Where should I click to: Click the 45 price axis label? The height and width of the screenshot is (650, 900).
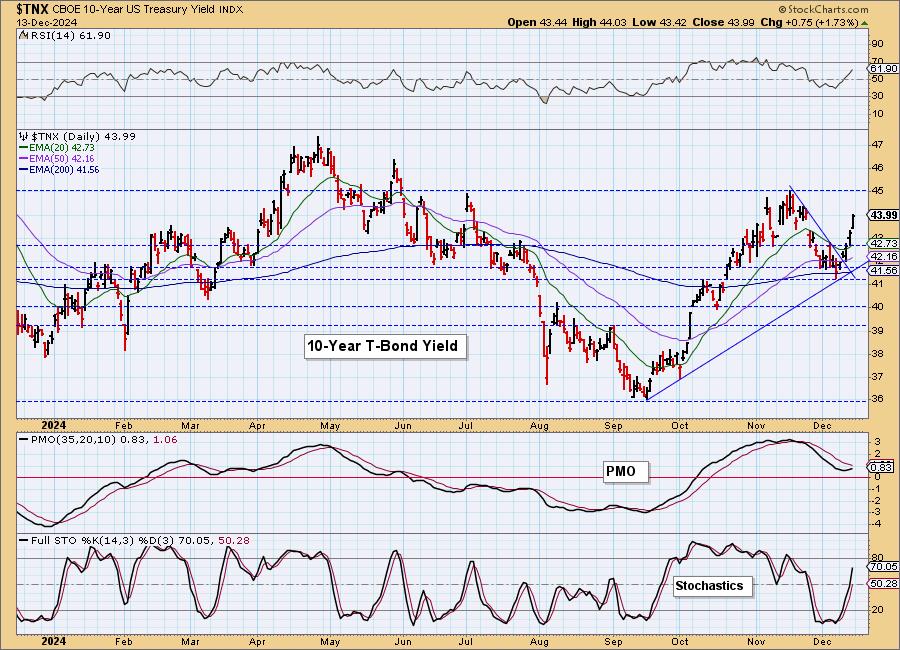coord(878,191)
